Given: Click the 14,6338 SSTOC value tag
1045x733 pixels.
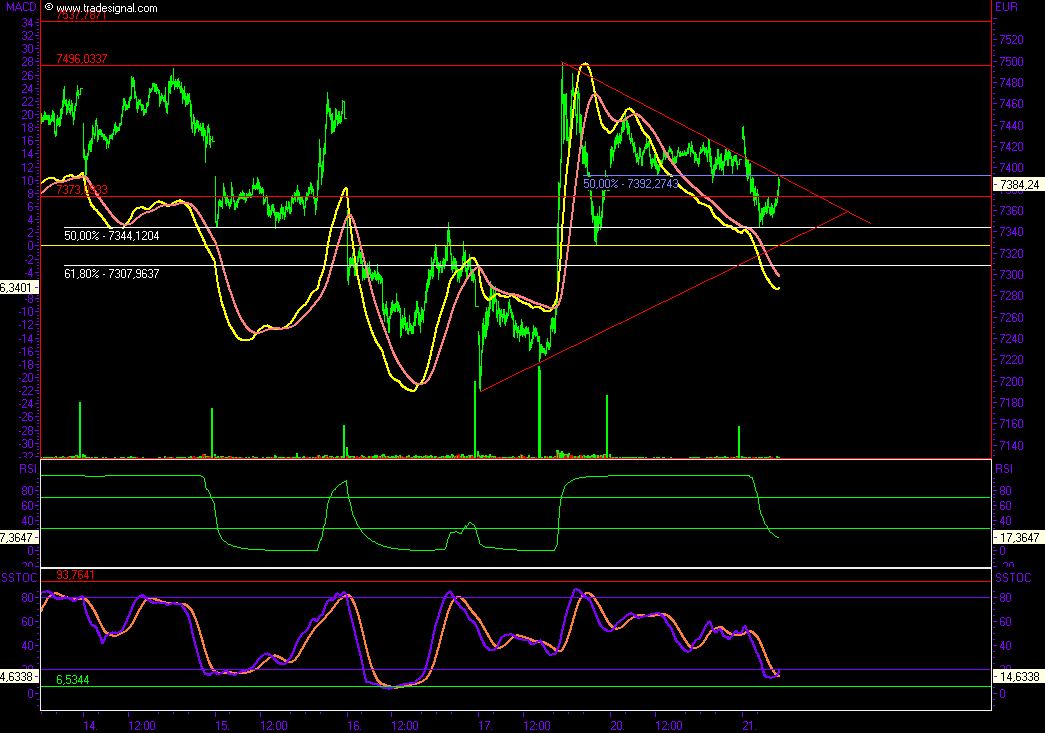Looking at the screenshot, I should coord(1017,676).
